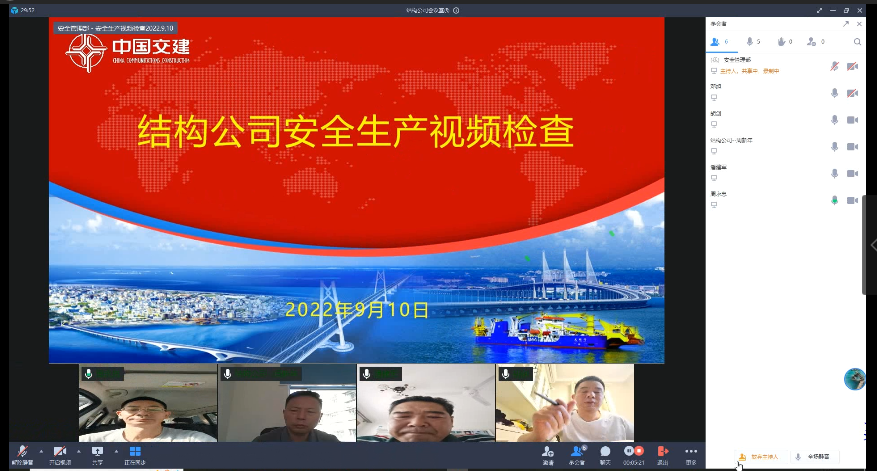
Task: Click the camera icon in the bottom toolbar
Action: [59, 452]
